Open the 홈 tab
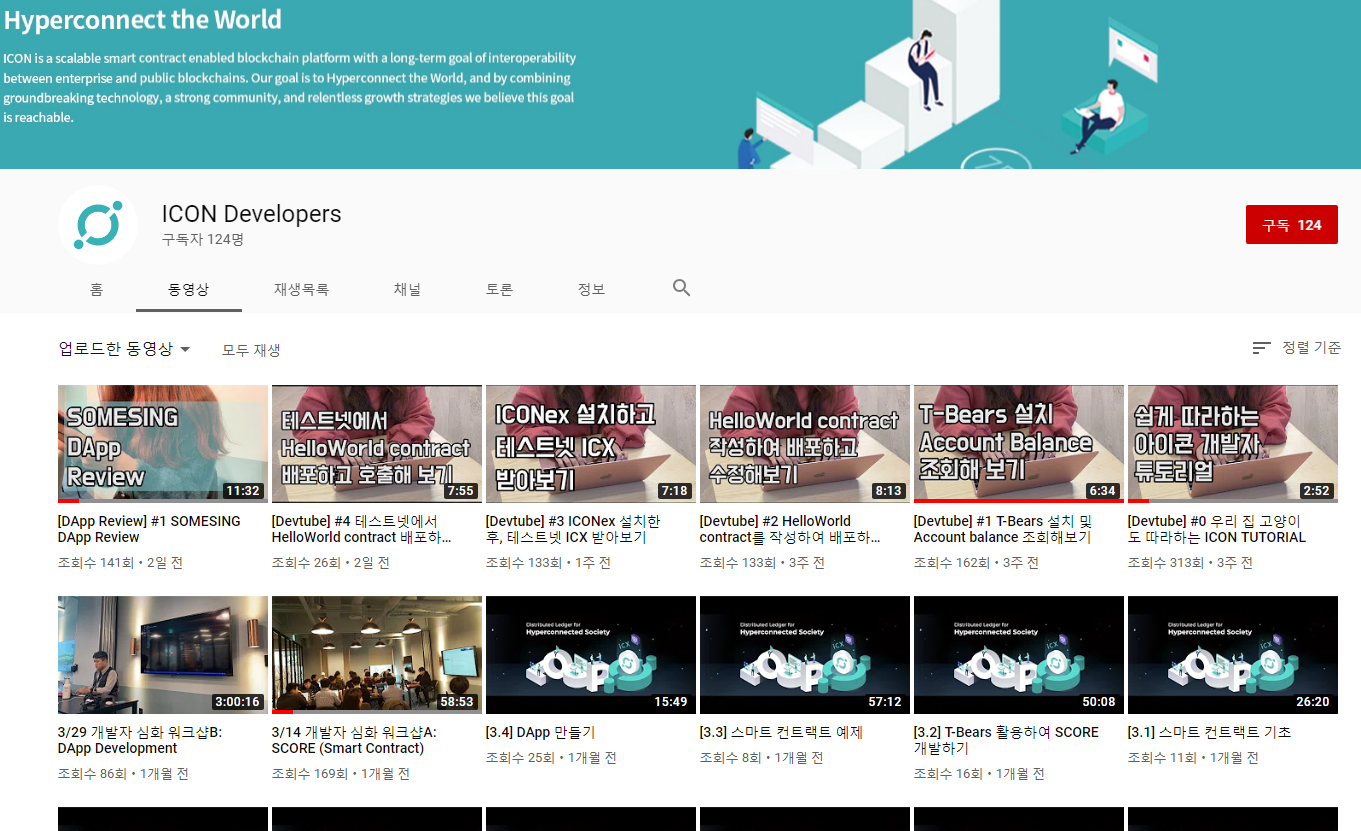The width and height of the screenshot is (1361, 831). tap(96, 289)
